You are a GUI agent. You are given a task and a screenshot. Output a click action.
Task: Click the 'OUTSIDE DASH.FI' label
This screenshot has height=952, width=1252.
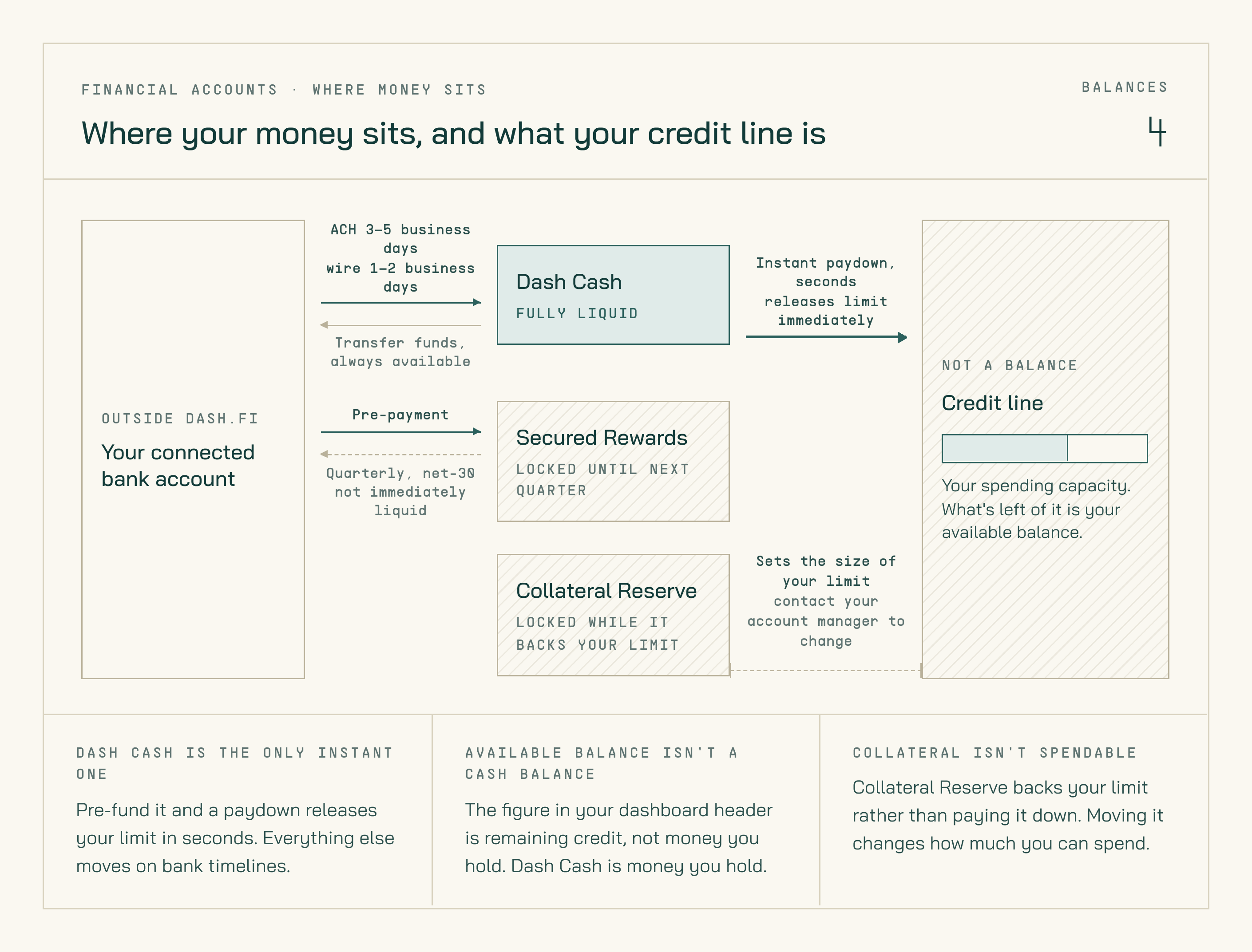click(x=180, y=419)
